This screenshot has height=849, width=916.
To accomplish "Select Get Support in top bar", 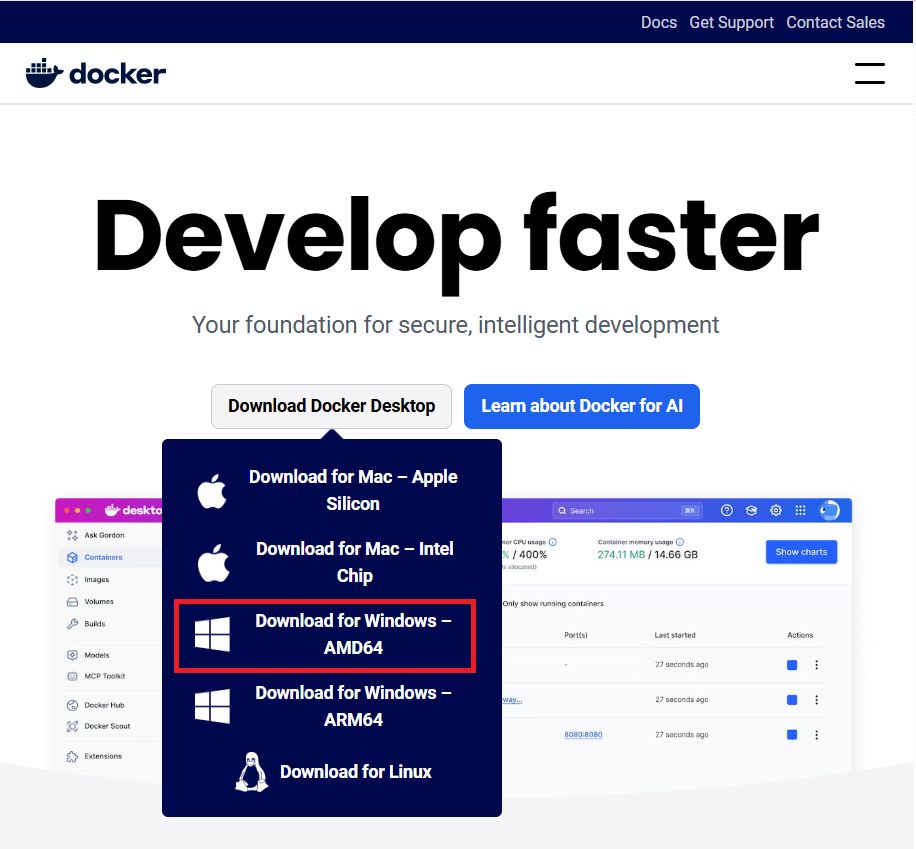I will [x=731, y=22].
